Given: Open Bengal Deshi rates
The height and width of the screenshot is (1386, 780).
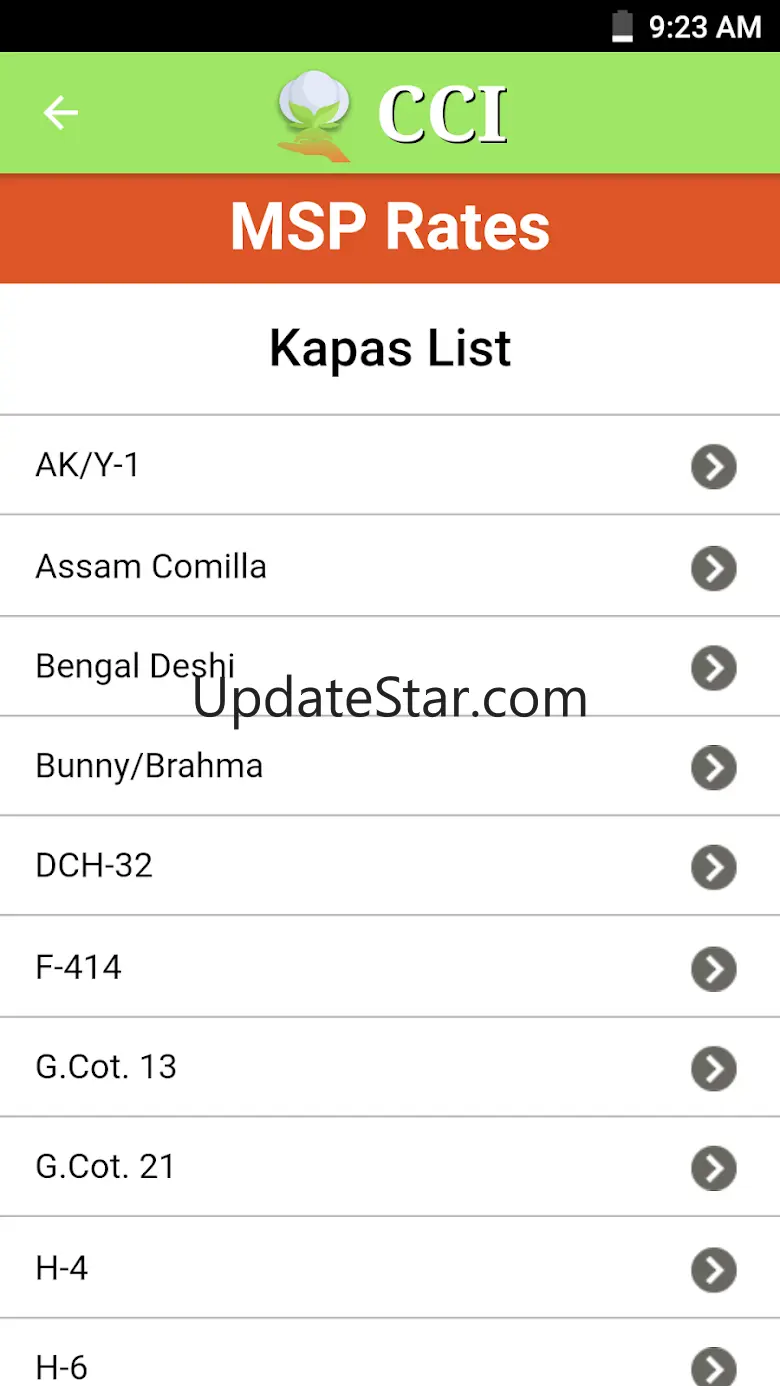Looking at the screenshot, I should (x=390, y=666).
